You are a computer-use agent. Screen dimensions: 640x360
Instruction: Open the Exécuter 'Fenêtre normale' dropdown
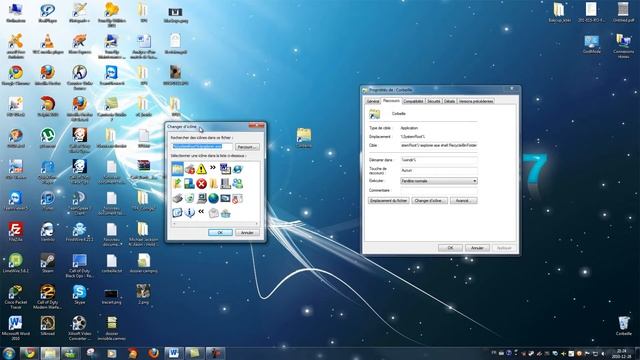click(x=439, y=181)
